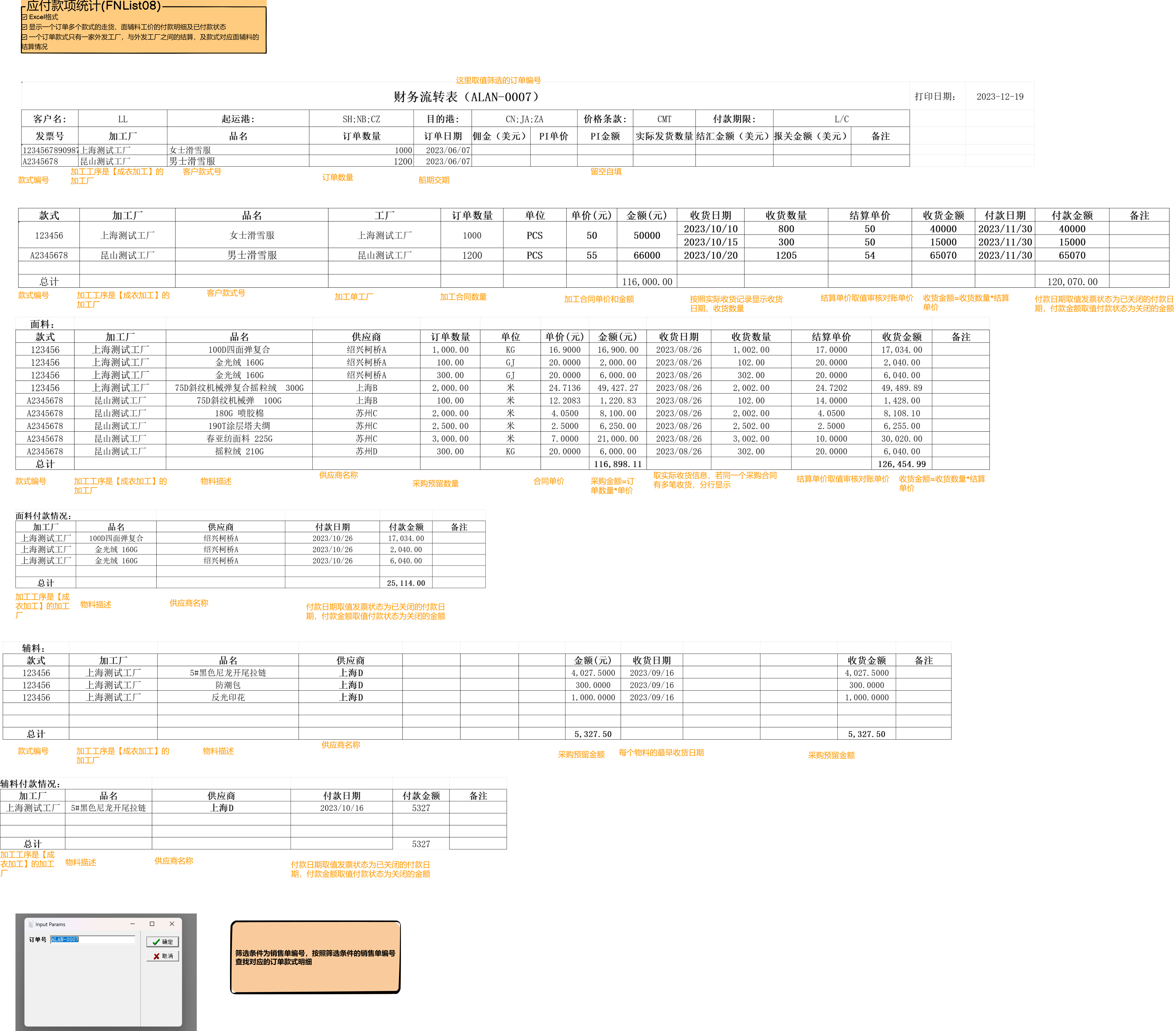Select material 摇粒绒 210G
The image size is (1176, 1031).
point(239,452)
